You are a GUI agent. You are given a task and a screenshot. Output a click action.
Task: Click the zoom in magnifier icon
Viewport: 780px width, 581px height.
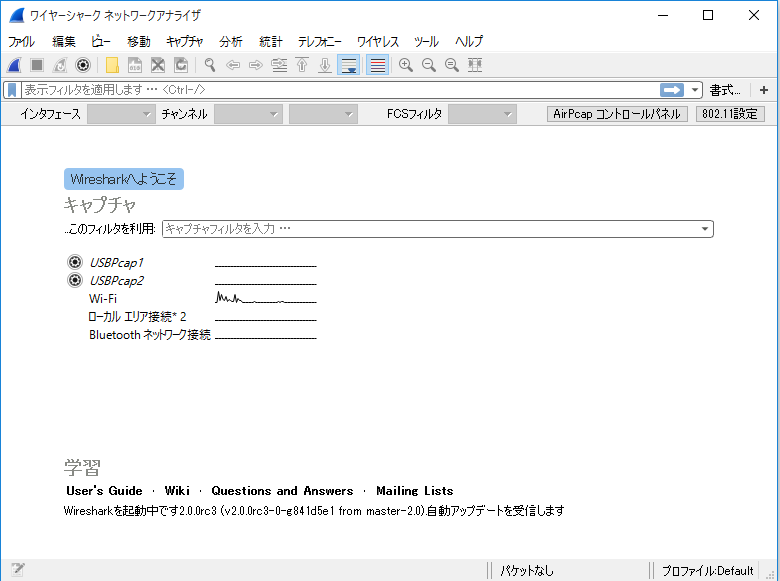pyautogui.click(x=406, y=65)
